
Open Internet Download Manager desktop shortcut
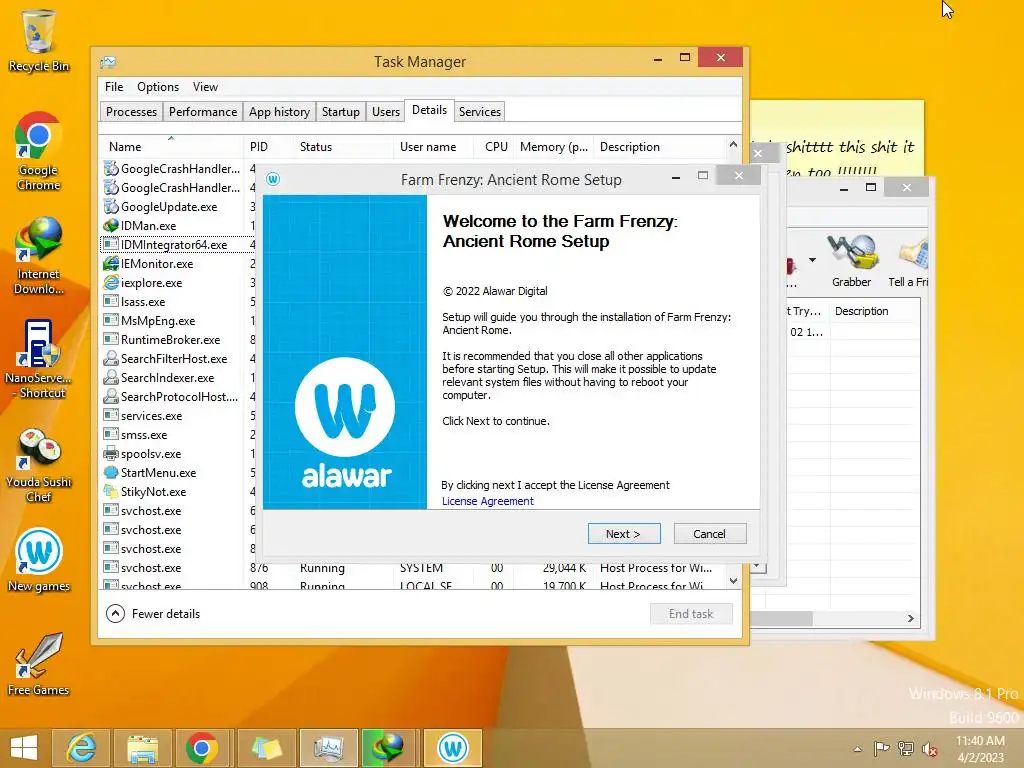(38, 255)
